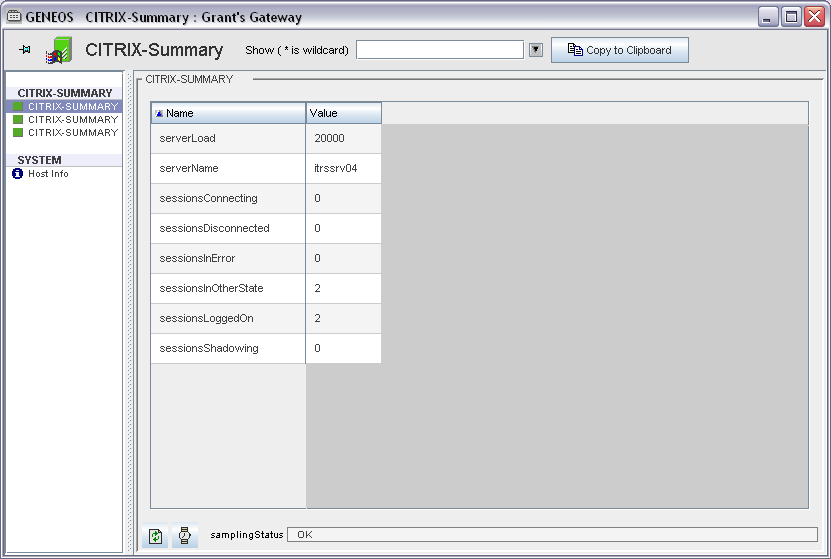
Task: Select the third CITRIX-SUMMARY sidebar entry
Action: tap(72, 132)
